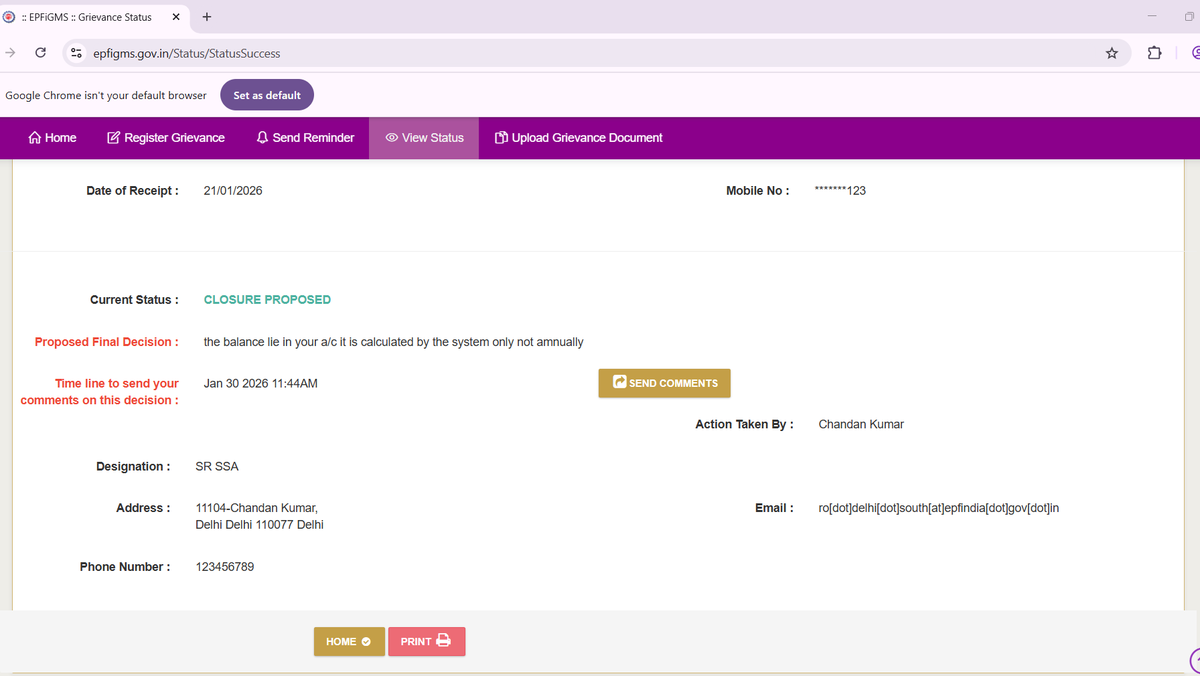
Task: Click the masked mobile number *******123
Action: click(841, 191)
